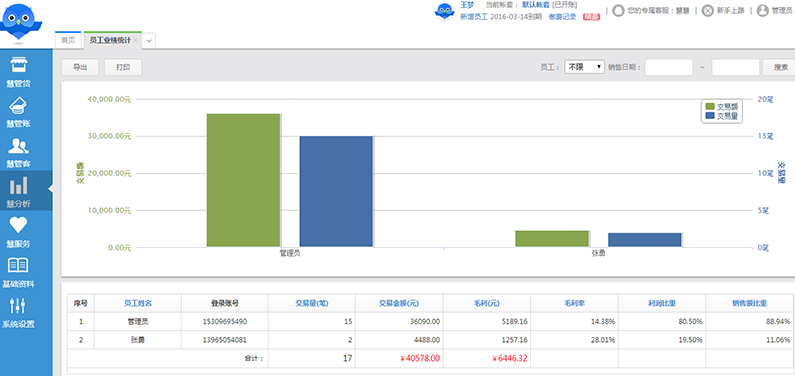The height and width of the screenshot is (376, 795).
Task: Click the customer service headset icon
Action: coord(618,10)
